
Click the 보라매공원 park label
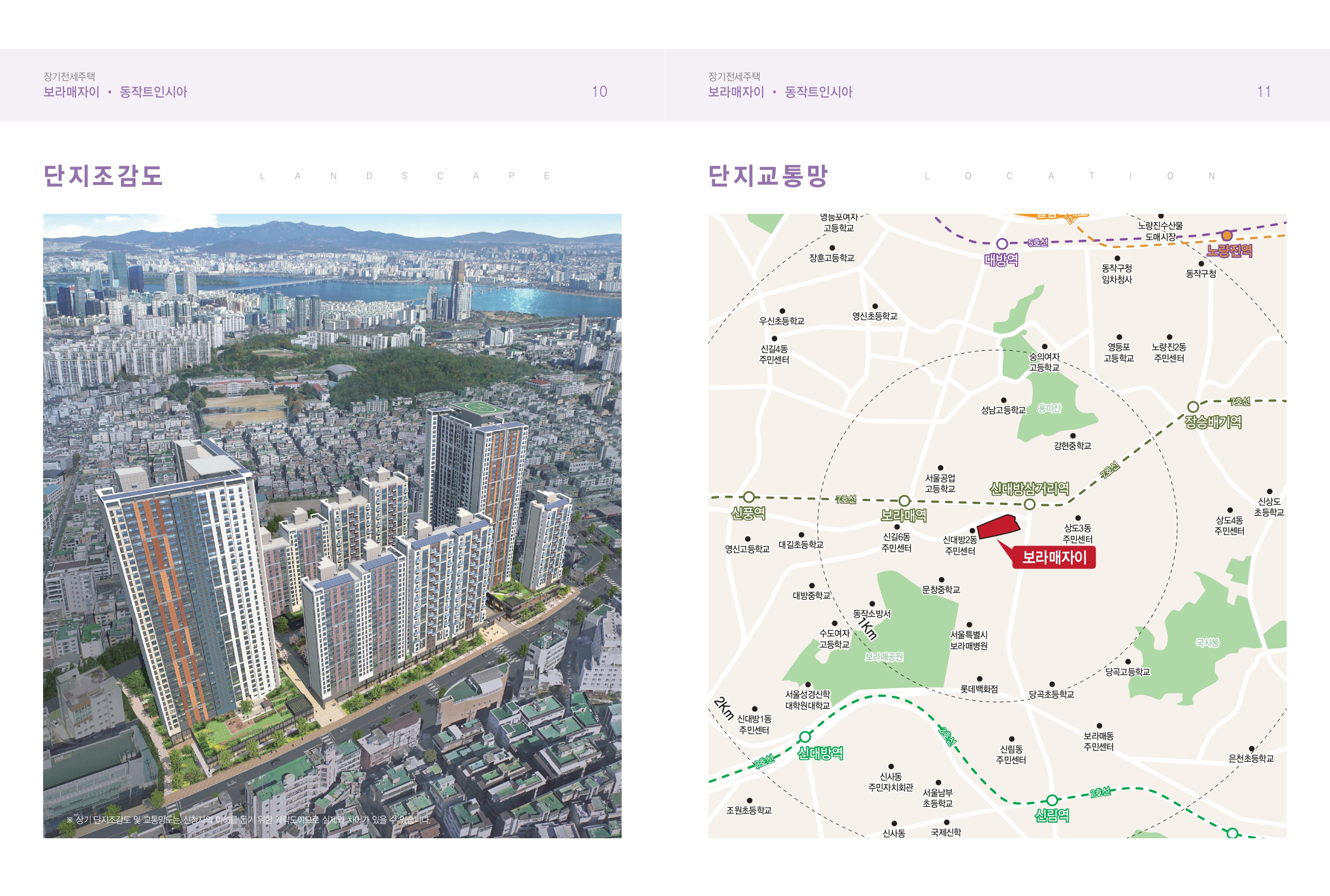pyautogui.click(x=884, y=657)
